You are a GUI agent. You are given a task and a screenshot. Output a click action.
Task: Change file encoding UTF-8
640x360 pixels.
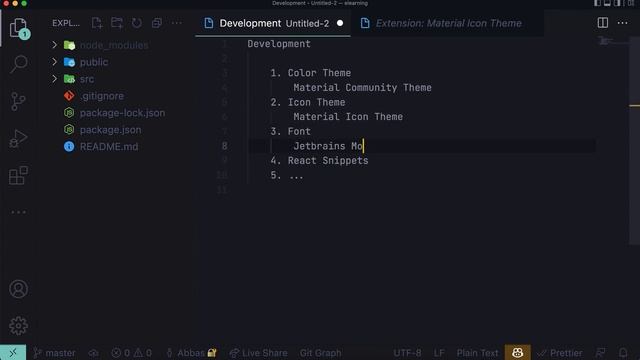click(407, 353)
